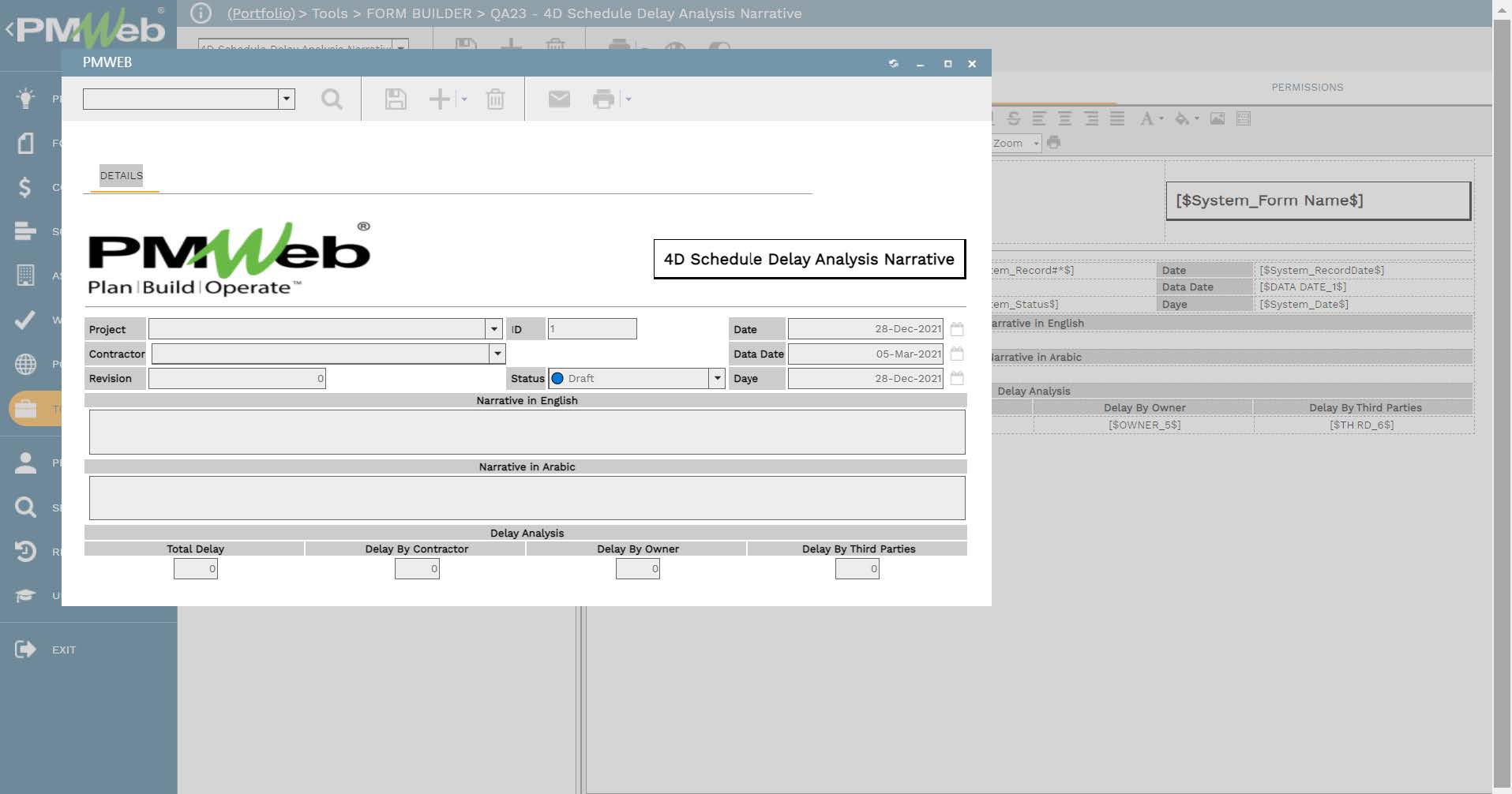Select the DETAILS tab

tap(122, 175)
